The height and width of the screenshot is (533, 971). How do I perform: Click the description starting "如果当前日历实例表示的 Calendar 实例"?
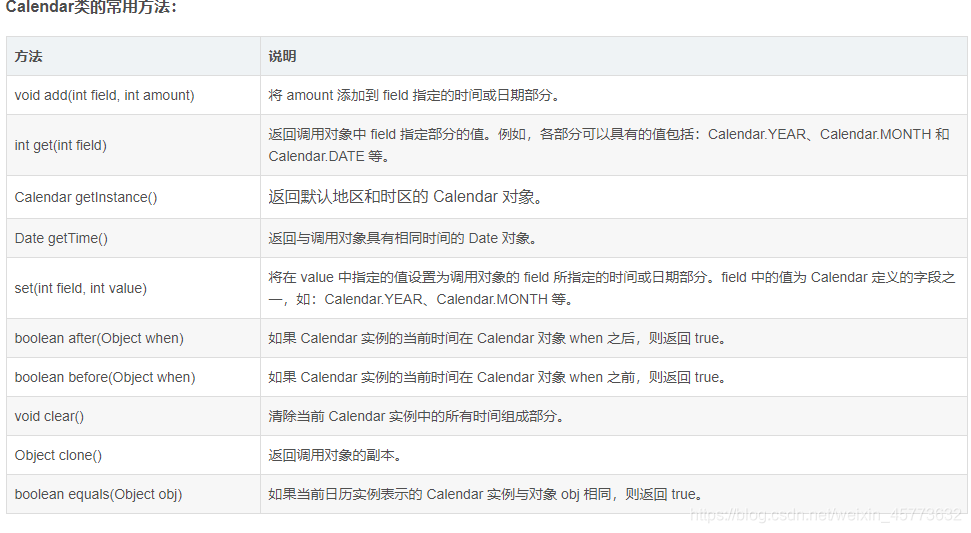point(486,495)
